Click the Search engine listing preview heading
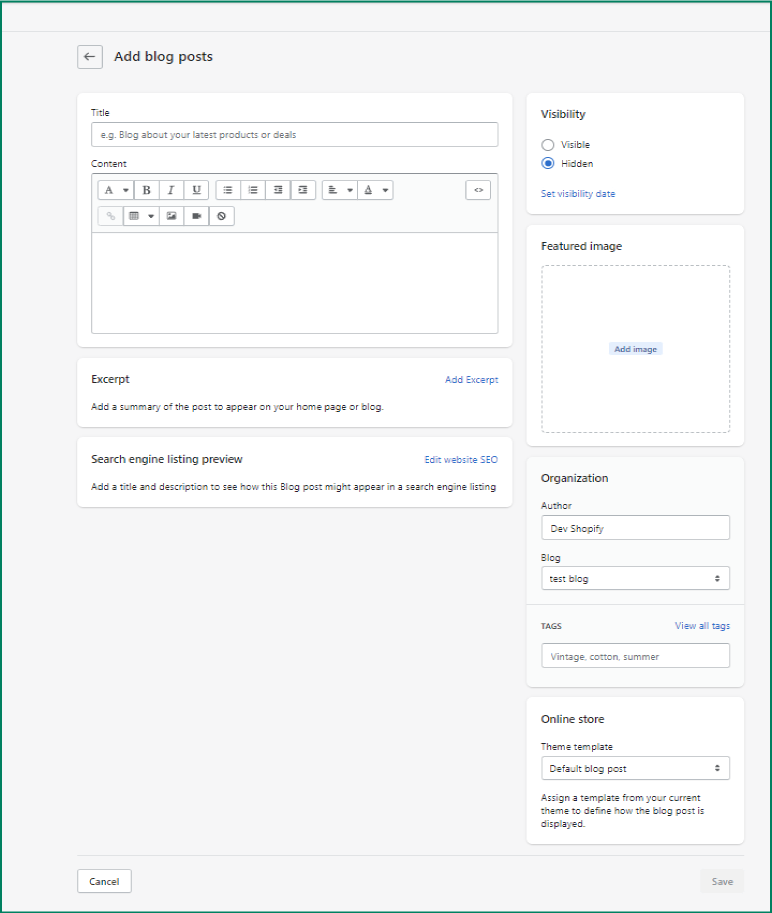 click(x=167, y=459)
